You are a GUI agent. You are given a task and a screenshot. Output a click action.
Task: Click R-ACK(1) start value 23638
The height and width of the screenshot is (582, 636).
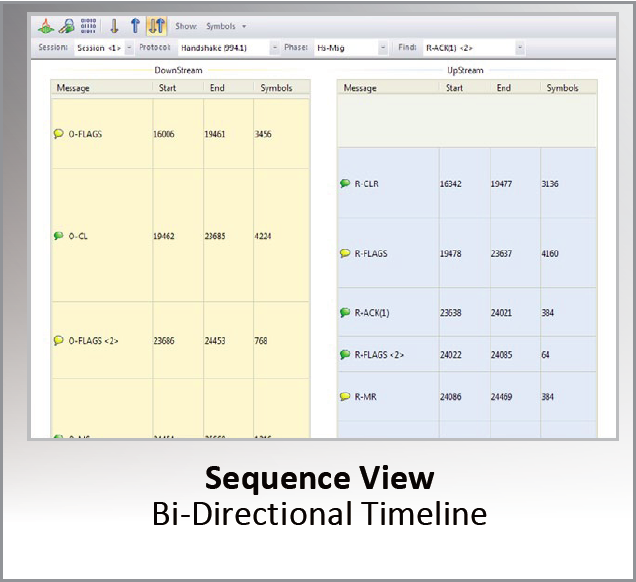[x=451, y=313]
